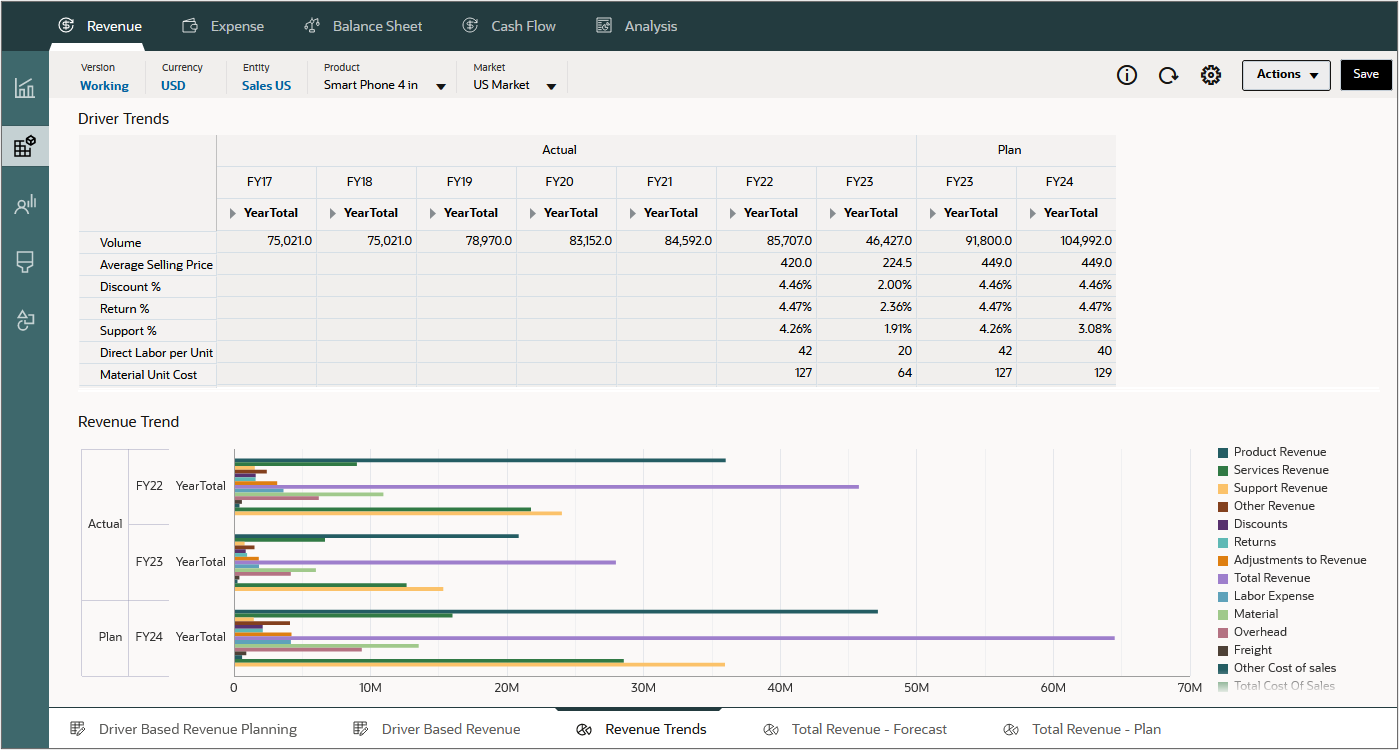Viewport: 1399px width, 750px height.
Task: Open the Cash Flow tab
Action: point(509,26)
